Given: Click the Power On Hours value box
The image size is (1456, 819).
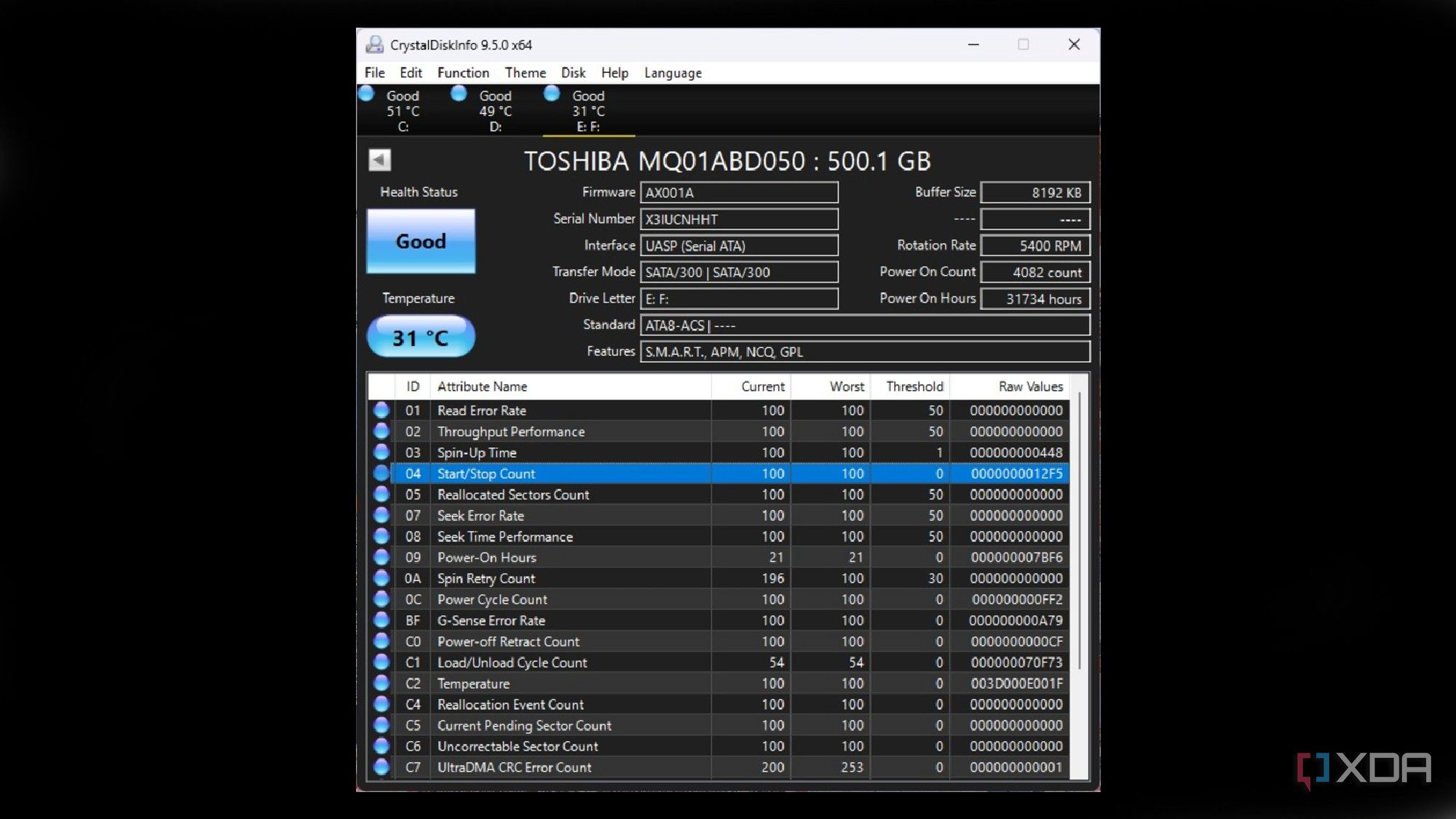Looking at the screenshot, I should pyautogui.click(x=1035, y=298).
